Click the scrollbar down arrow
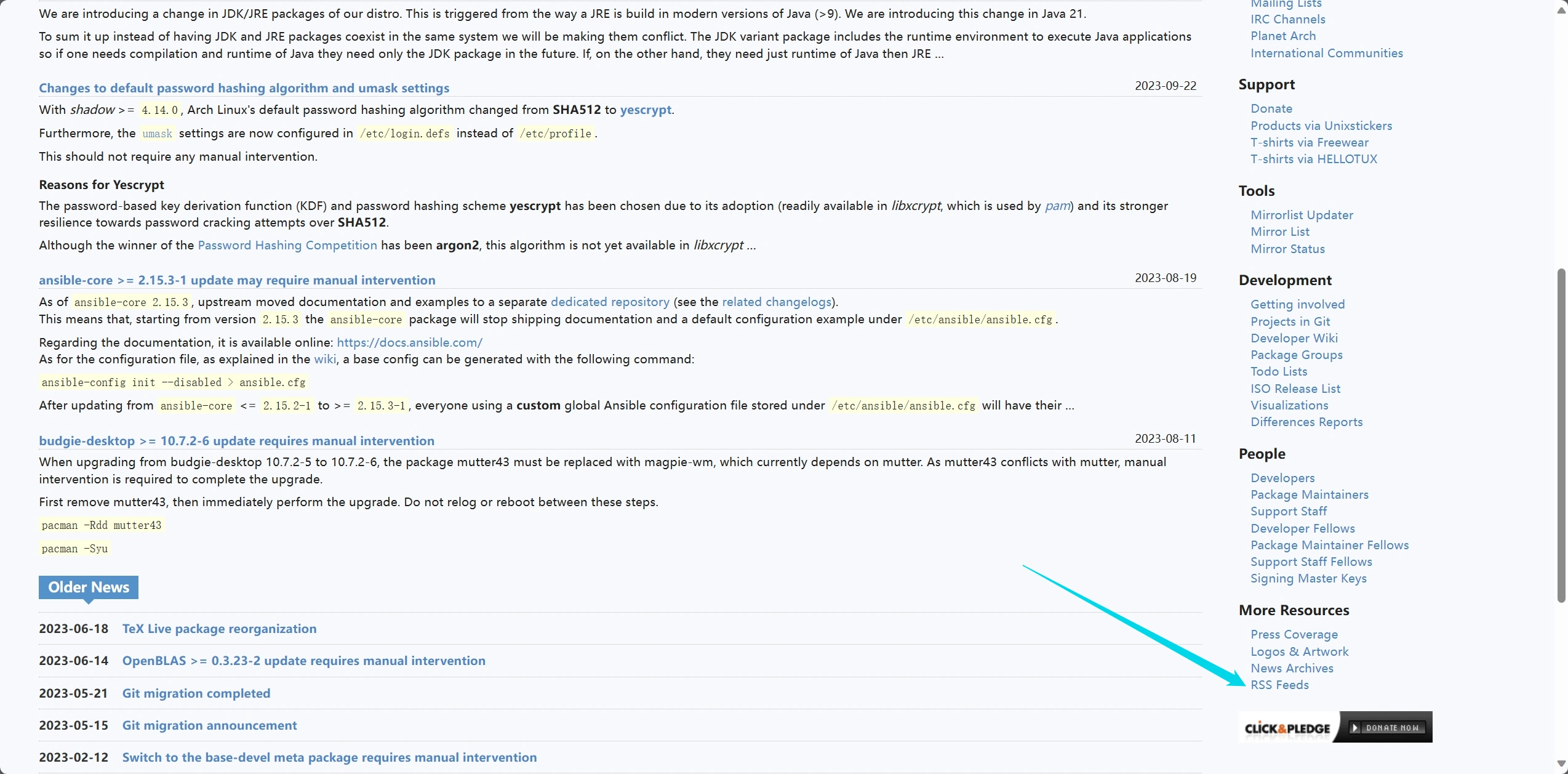The width and height of the screenshot is (1568, 774). (1561, 764)
